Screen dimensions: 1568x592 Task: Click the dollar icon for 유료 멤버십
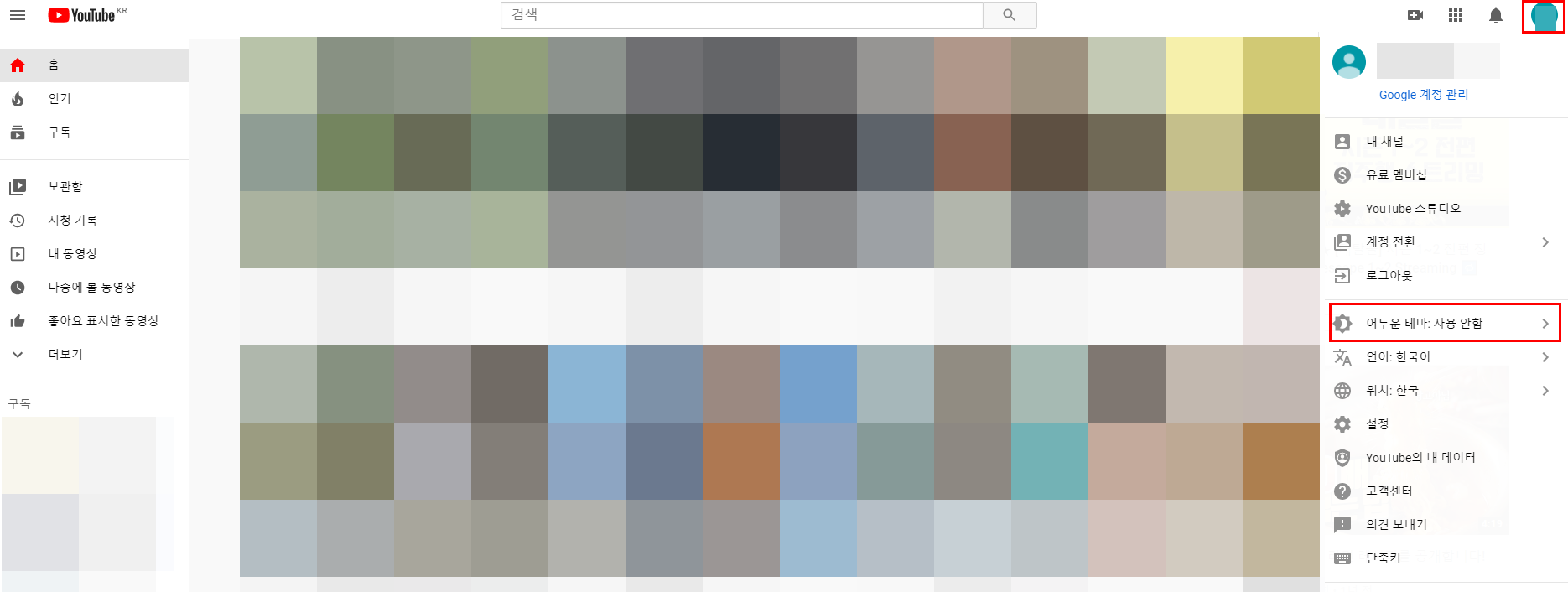1342,174
